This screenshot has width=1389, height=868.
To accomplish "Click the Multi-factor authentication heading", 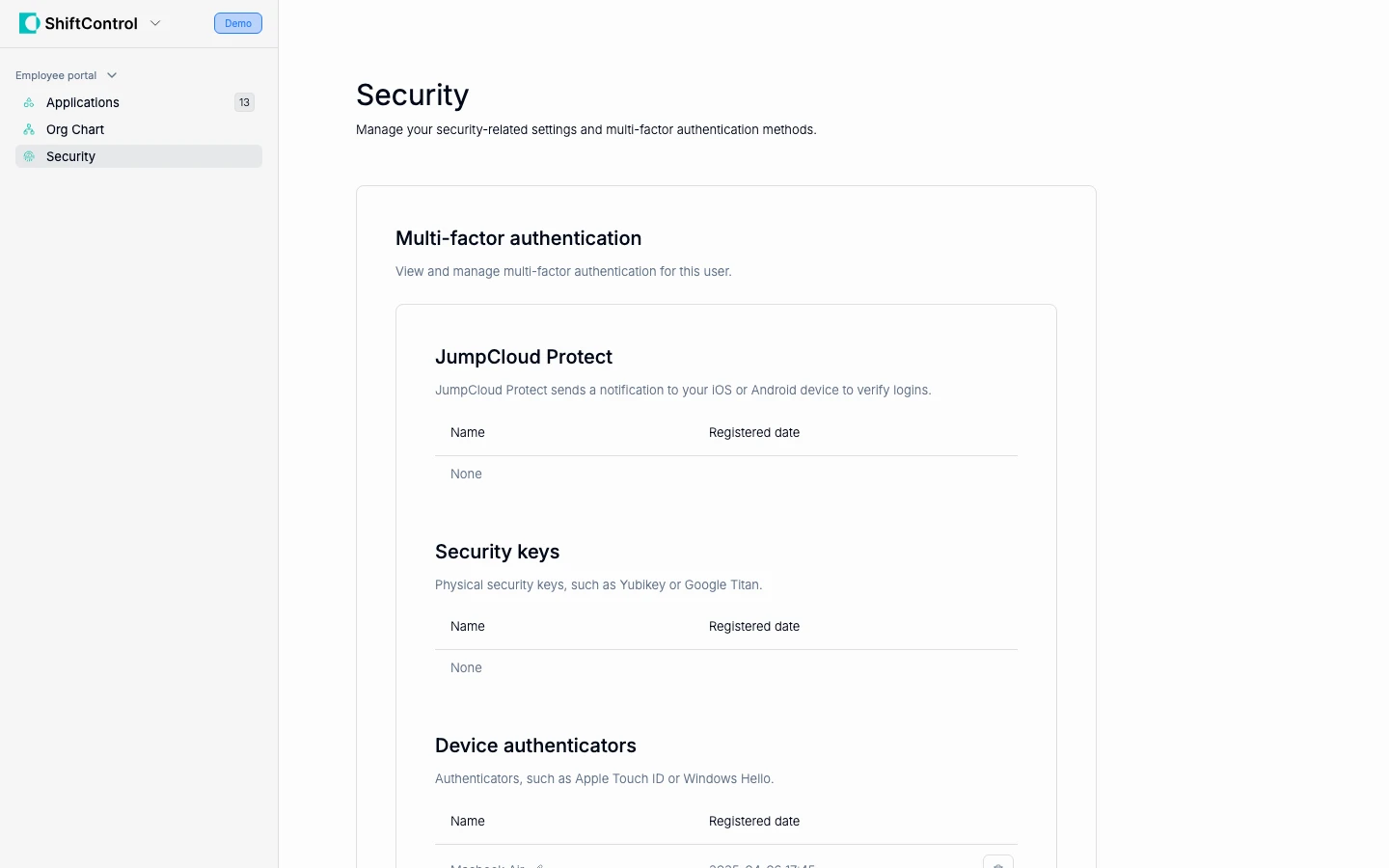I will tap(518, 238).
